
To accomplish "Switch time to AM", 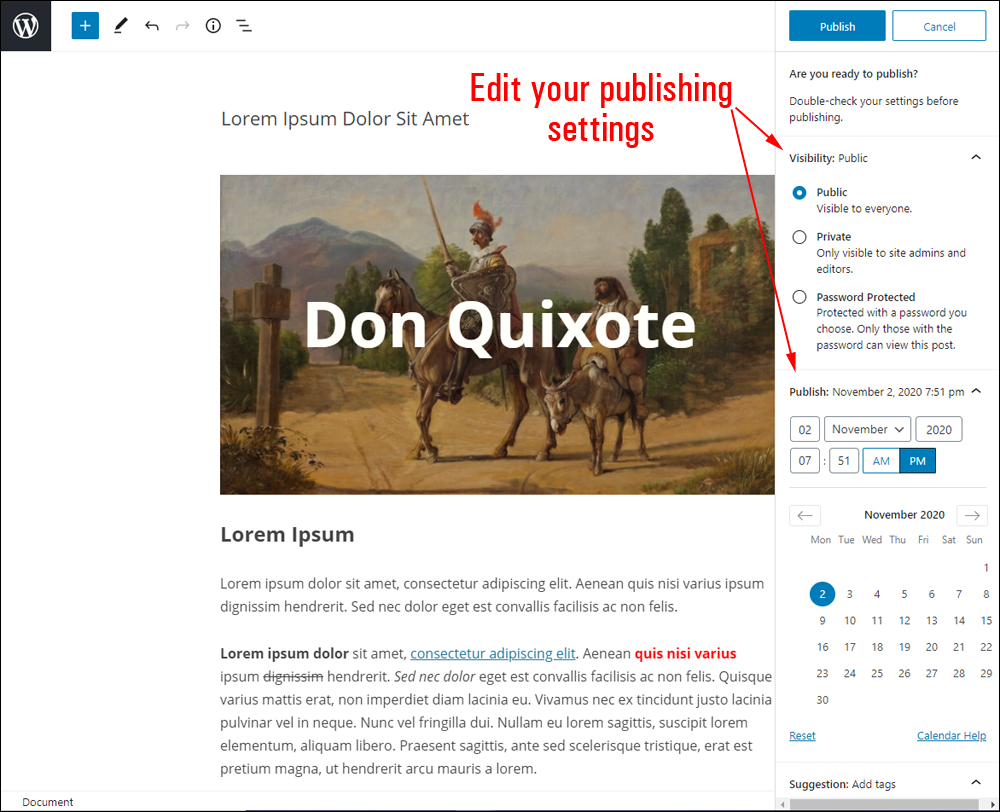I will [881, 461].
